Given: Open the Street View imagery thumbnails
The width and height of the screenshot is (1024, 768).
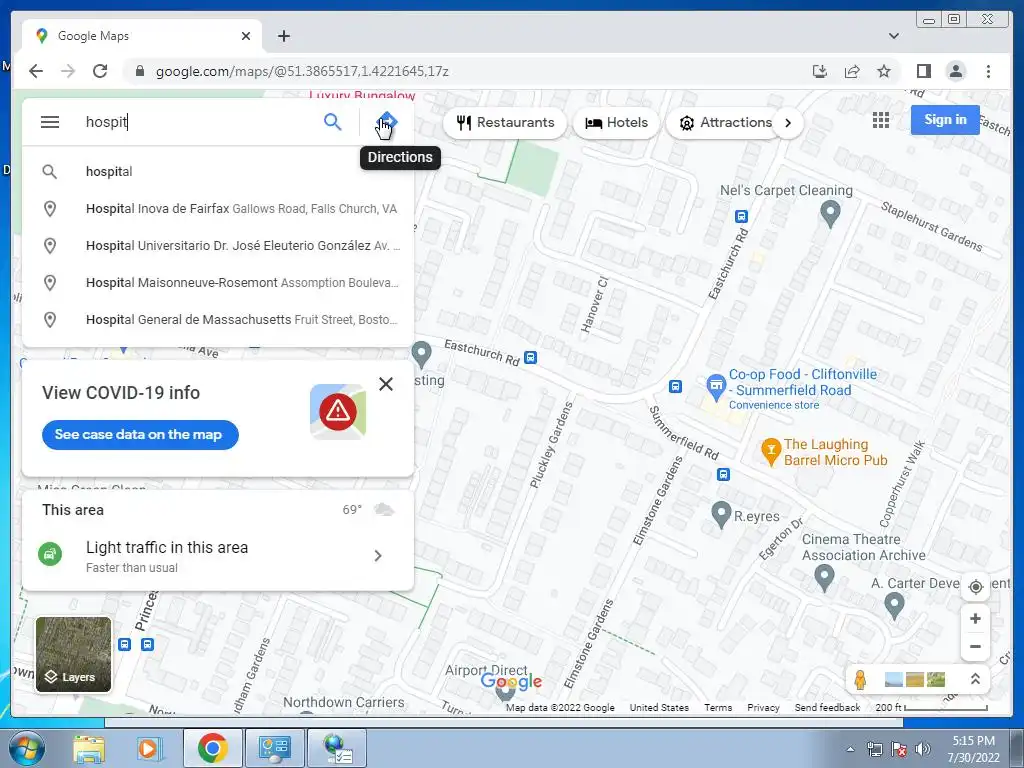Looking at the screenshot, I should (915, 680).
